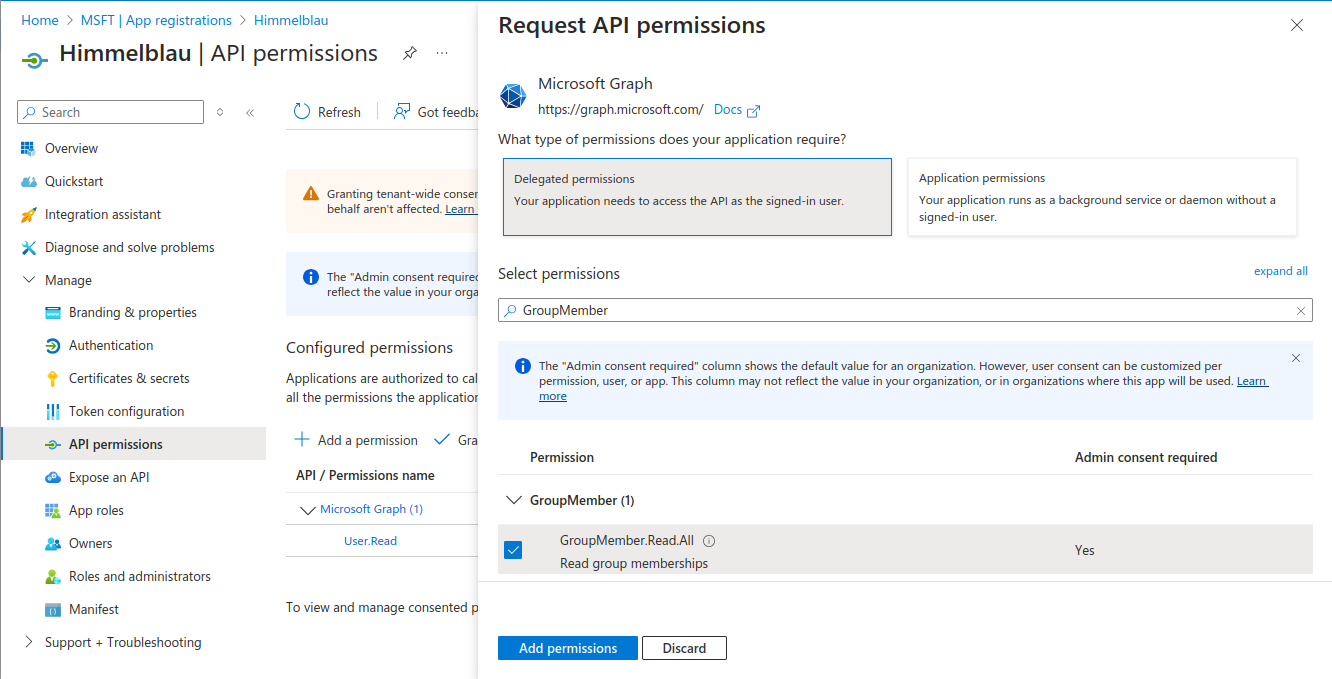1332x679 pixels.
Task: Click the Add permissions button
Action: coord(568,648)
